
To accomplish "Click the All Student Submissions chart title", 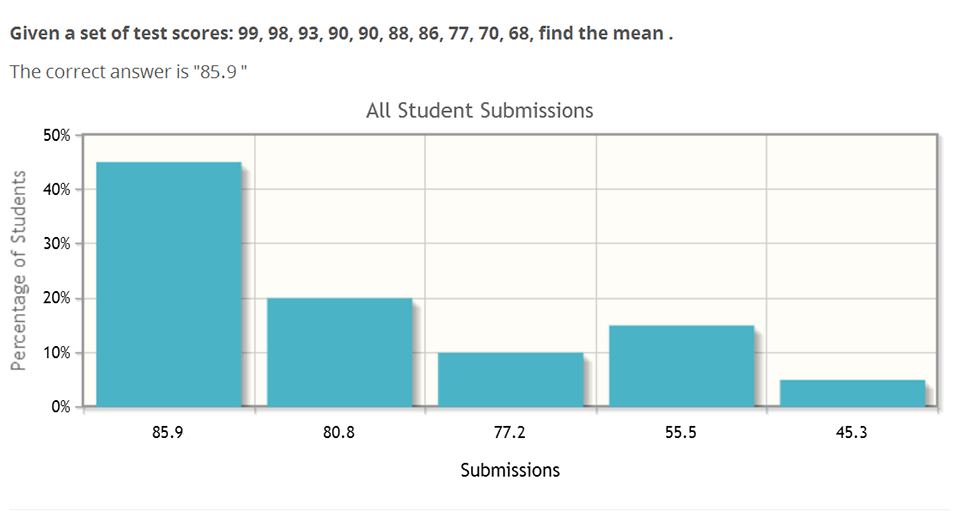I will coord(480,111).
